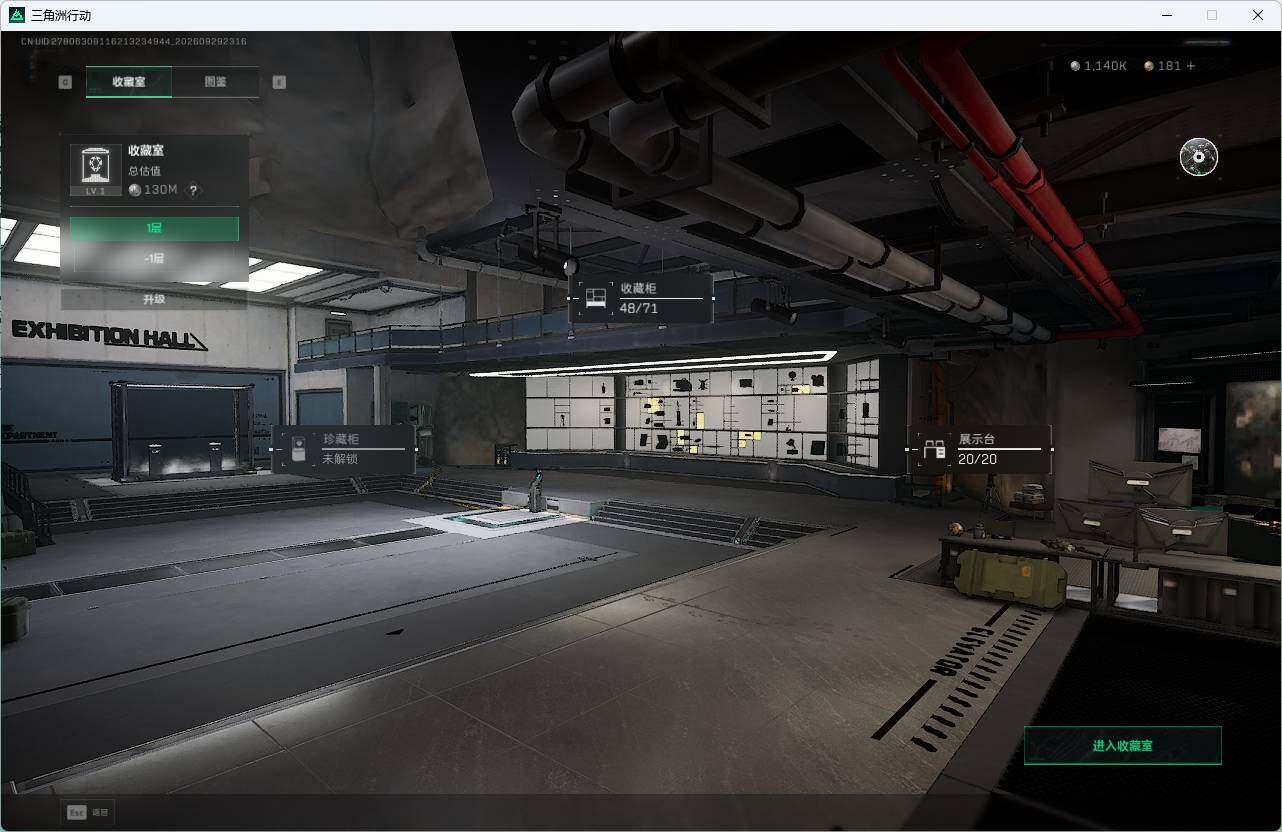The height and width of the screenshot is (832, 1282).
Task: Open the 图鉴 tab
Action: coord(215,82)
